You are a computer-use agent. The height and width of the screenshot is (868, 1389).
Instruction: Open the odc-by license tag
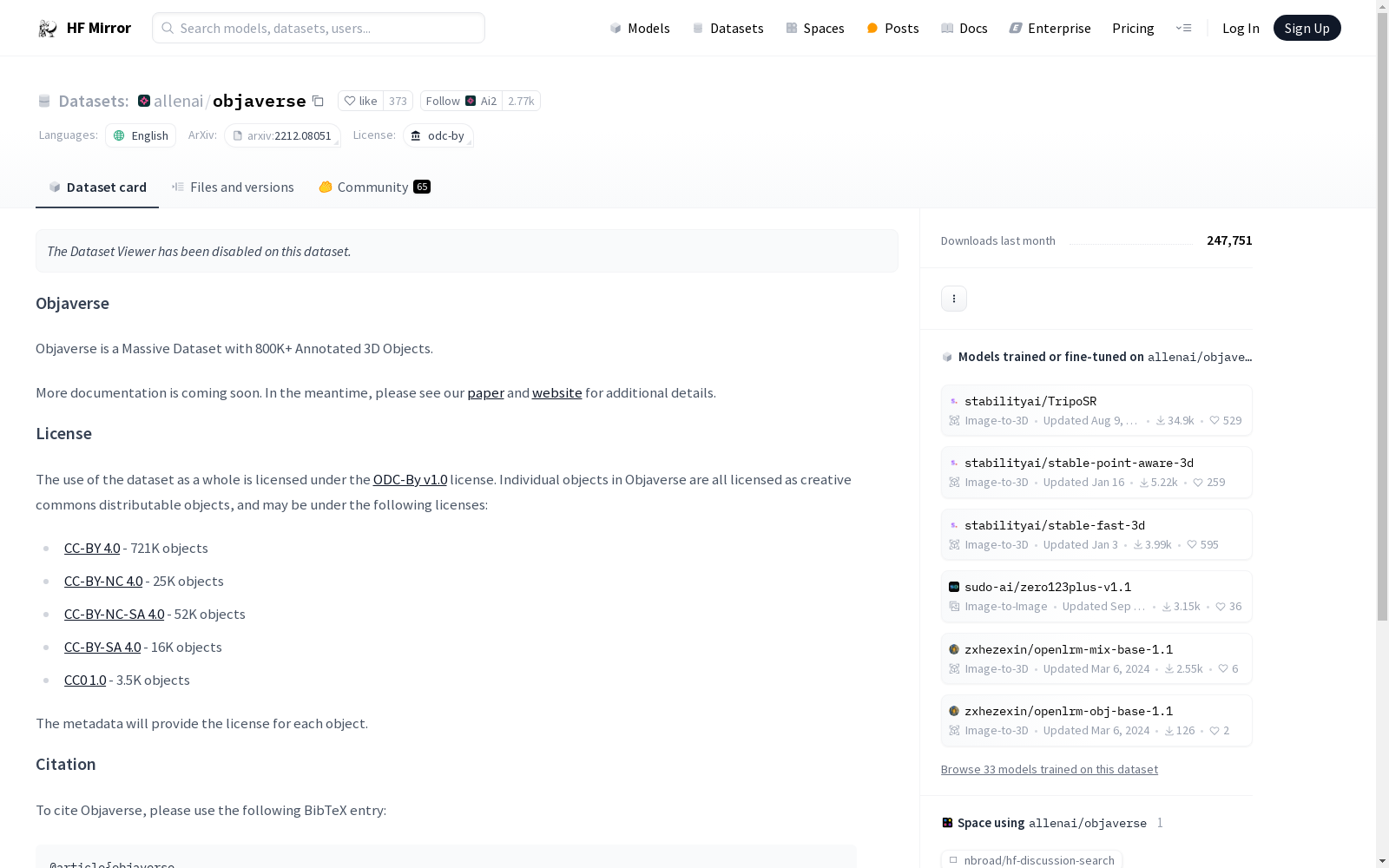(438, 136)
